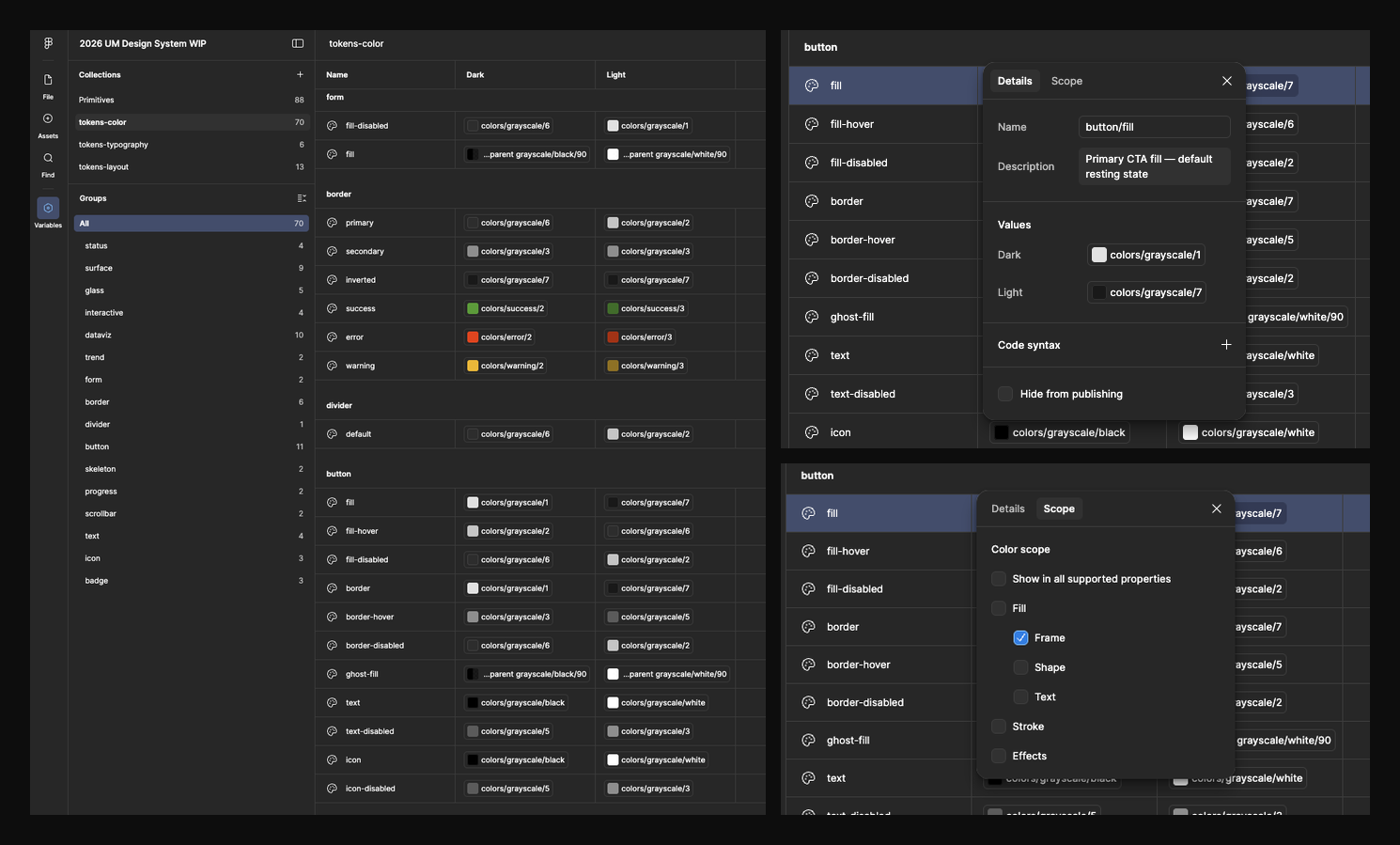Click the variable icon for form fill-disabled
Viewport: 1400px width, 845px height.
click(x=332, y=126)
